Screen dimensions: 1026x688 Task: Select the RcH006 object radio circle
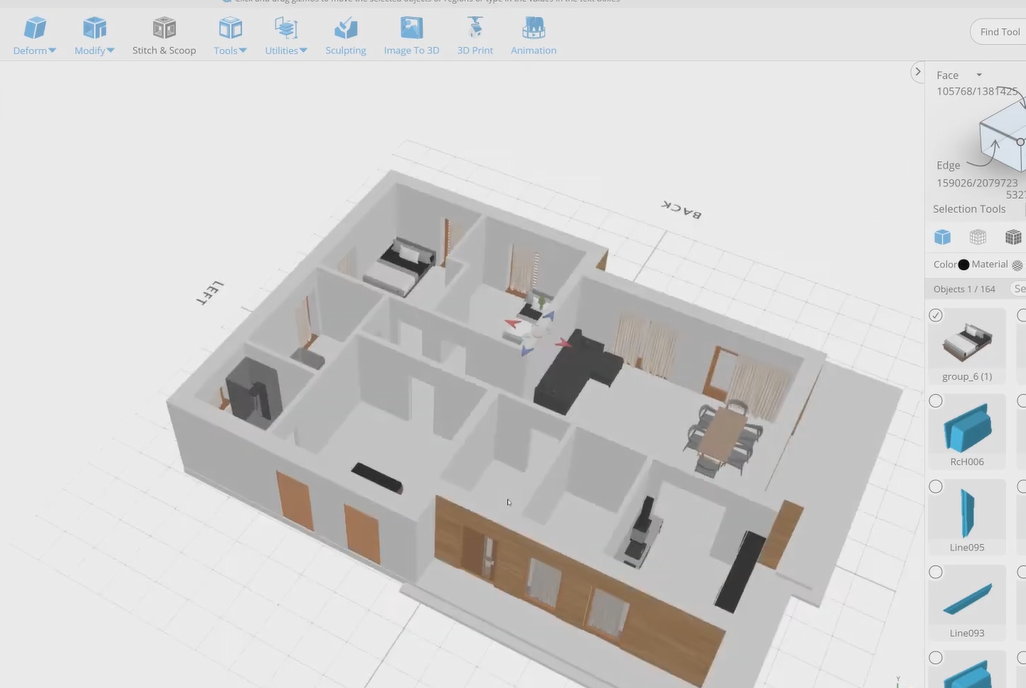(x=936, y=401)
